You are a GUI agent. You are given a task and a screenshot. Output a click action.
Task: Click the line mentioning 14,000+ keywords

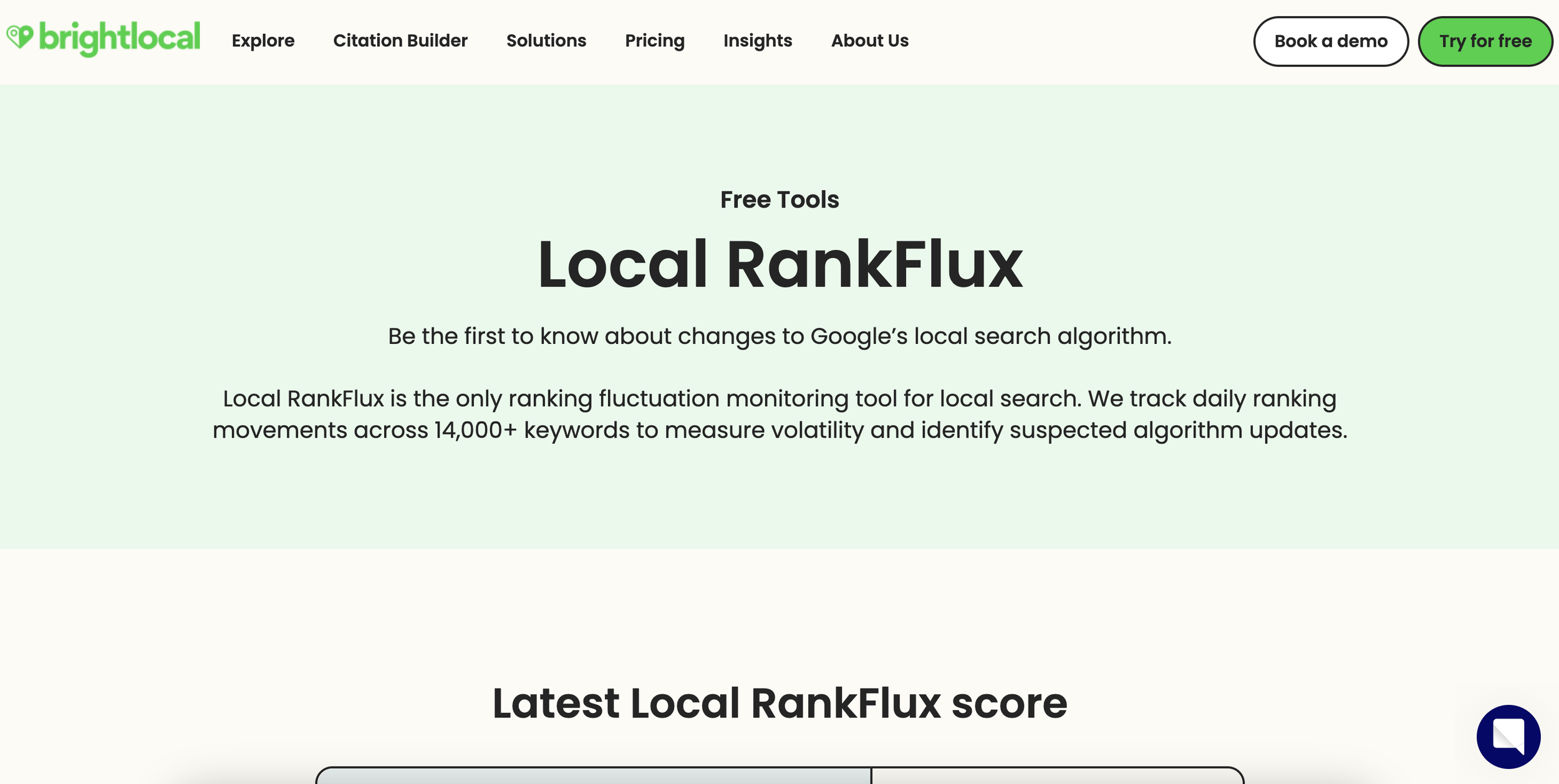[779, 430]
